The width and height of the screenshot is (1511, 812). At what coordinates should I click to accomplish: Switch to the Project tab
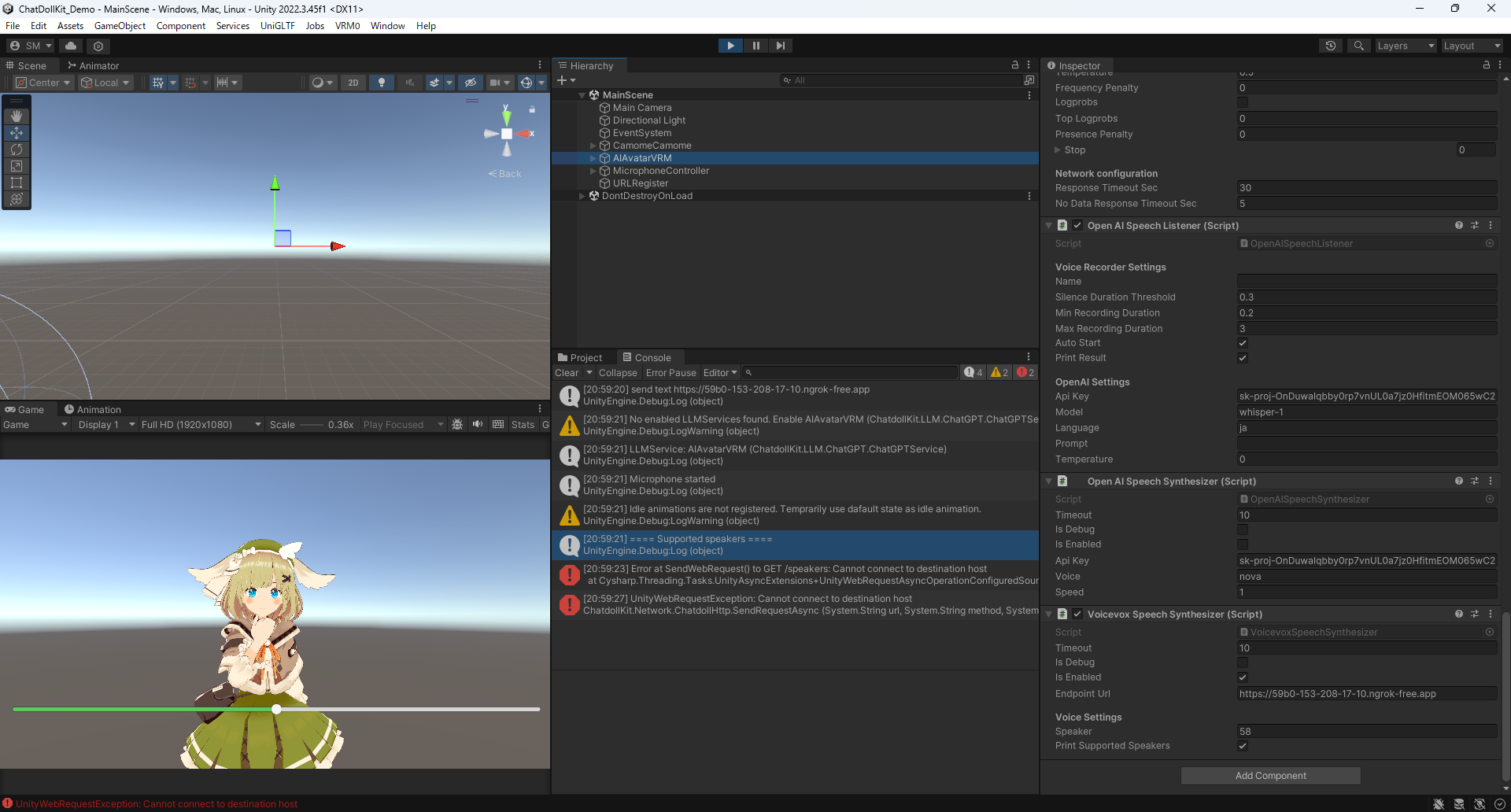[580, 358]
